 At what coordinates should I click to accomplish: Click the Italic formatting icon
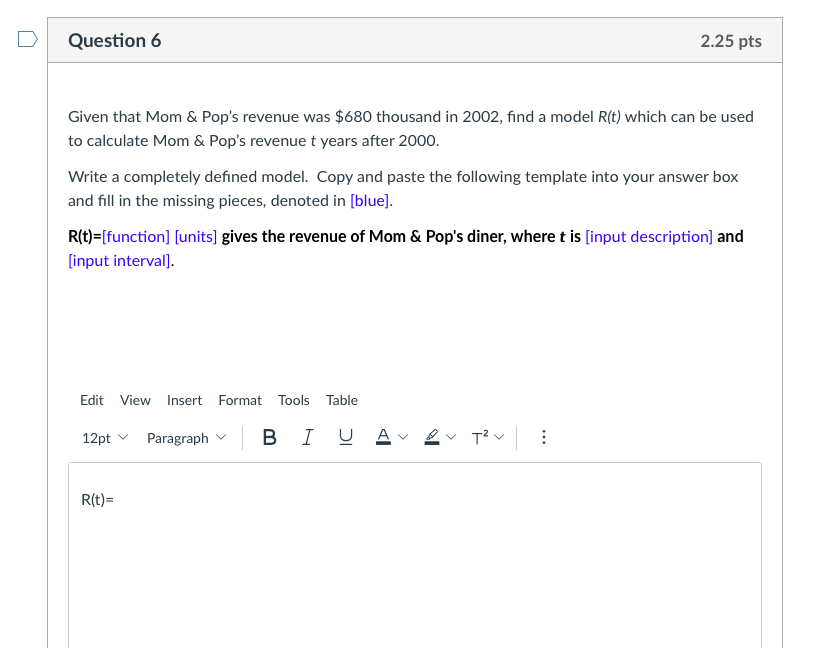click(x=307, y=437)
